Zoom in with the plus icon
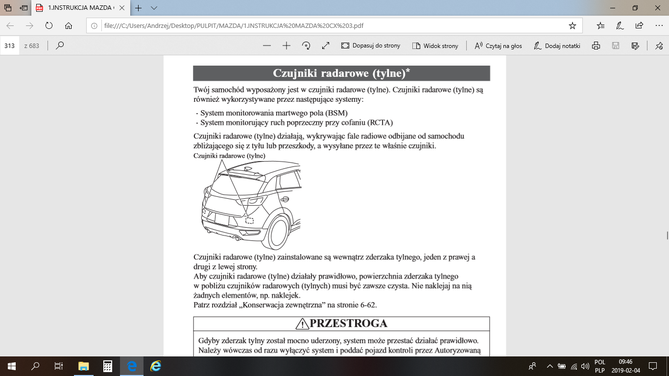This screenshot has width=669, height=376. [286, 46]
